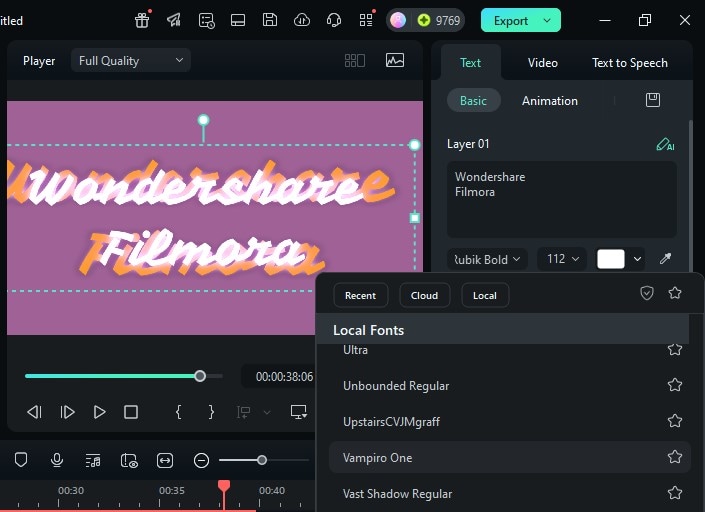
Task: Step forward one frame
Action: [x=67, y=412]
